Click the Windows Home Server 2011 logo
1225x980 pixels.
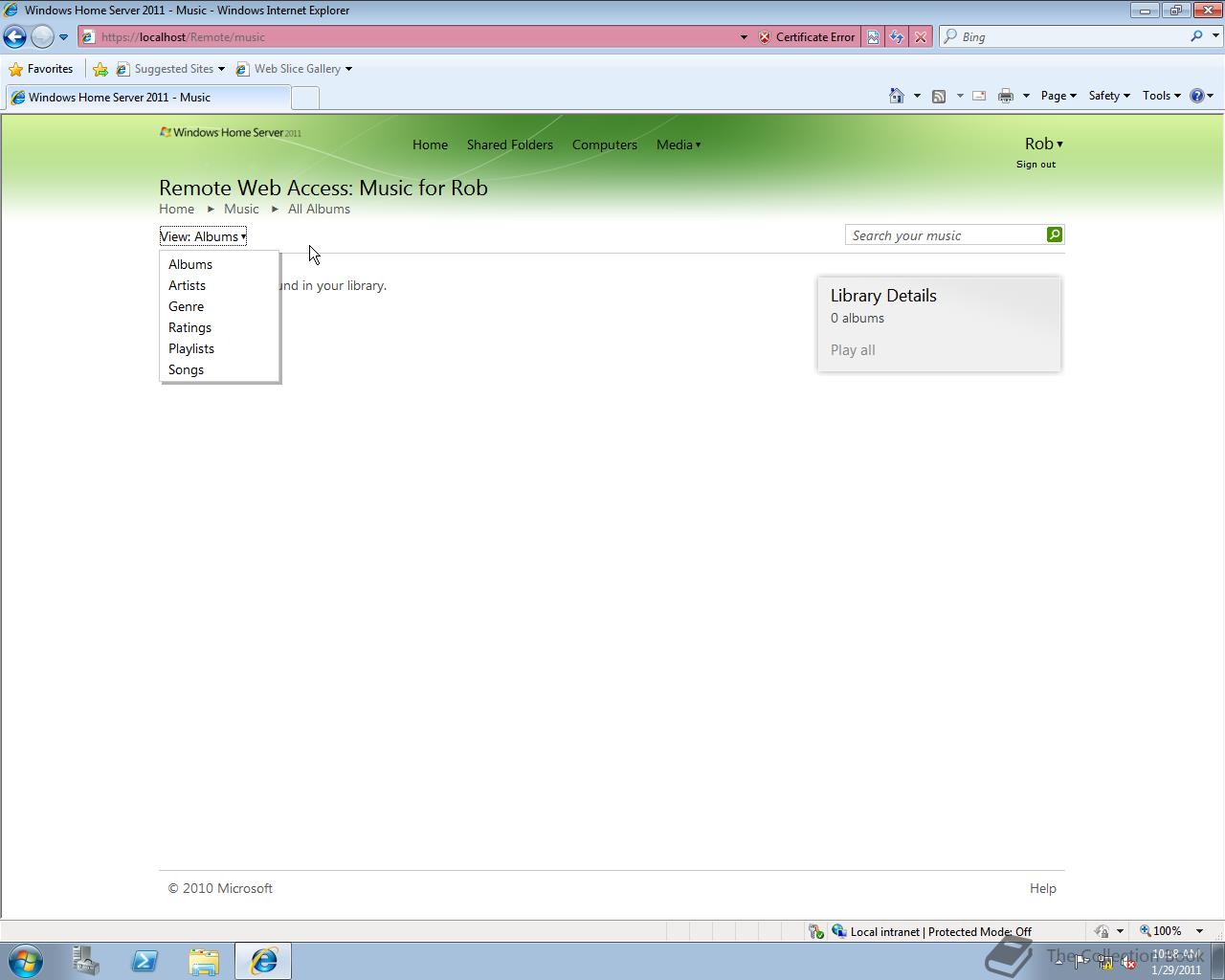(x=231, y=133)
